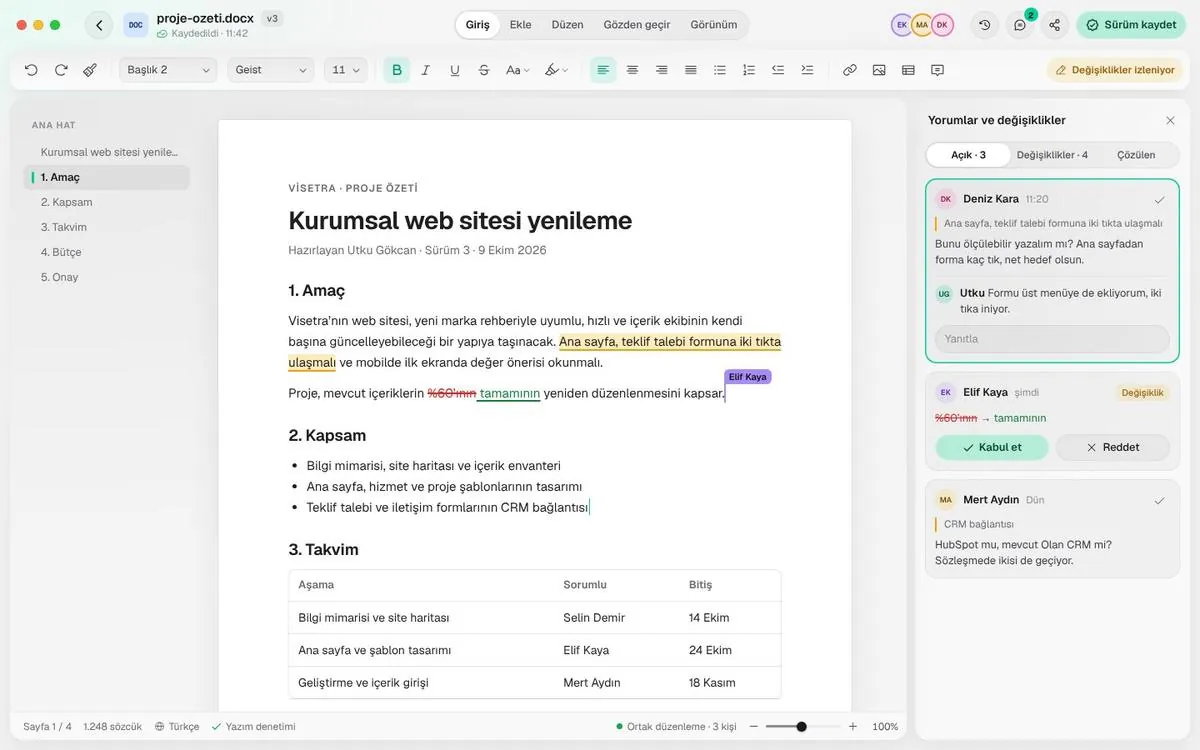Click the 'Sürüm kaydet' button
This screenshot has width=1200, height=750.
pos(1131,25)
